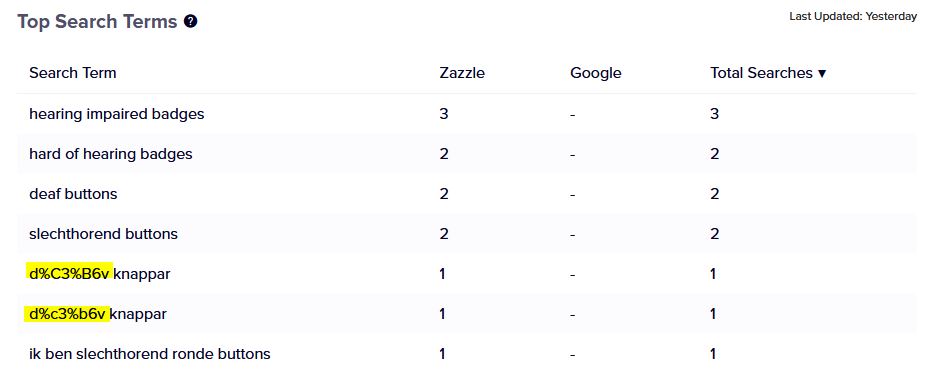Viewport: 934px width, 380px height.
Task: Select the 'slechthorend buttons' search term
Action: click(104, 233)
